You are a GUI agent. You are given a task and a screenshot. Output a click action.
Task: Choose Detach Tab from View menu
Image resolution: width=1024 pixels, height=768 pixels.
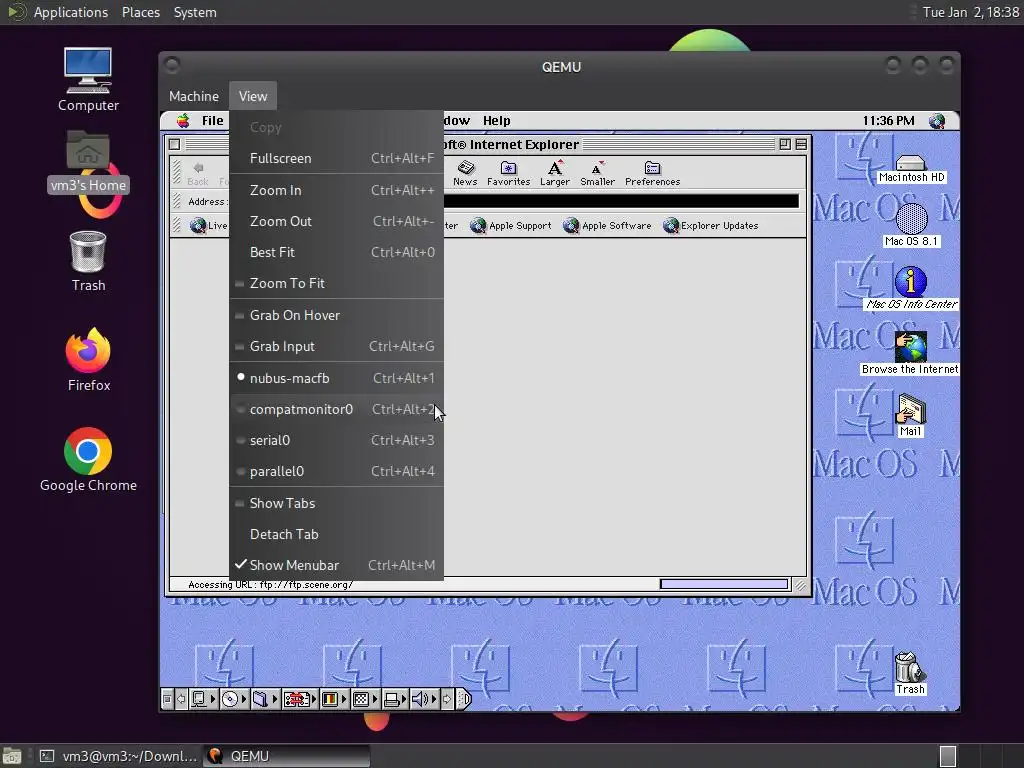tap(336, 534)
